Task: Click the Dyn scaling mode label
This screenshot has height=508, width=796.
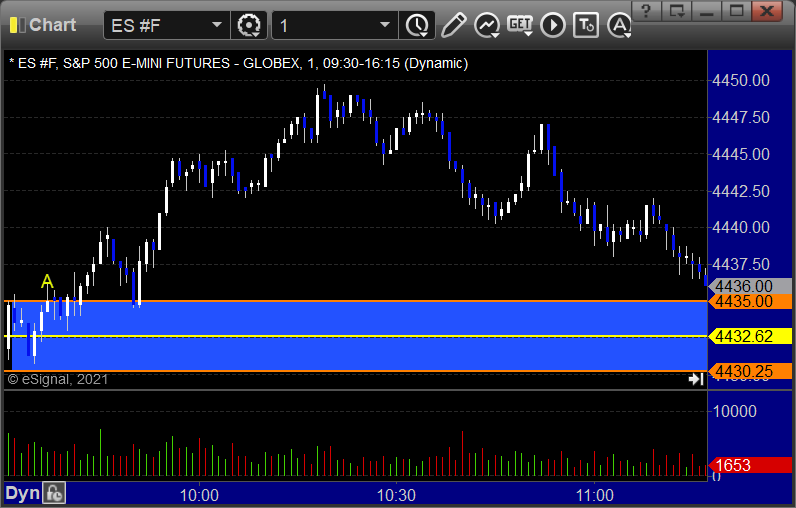Action: pyautogui.click(x=22, y=493)
